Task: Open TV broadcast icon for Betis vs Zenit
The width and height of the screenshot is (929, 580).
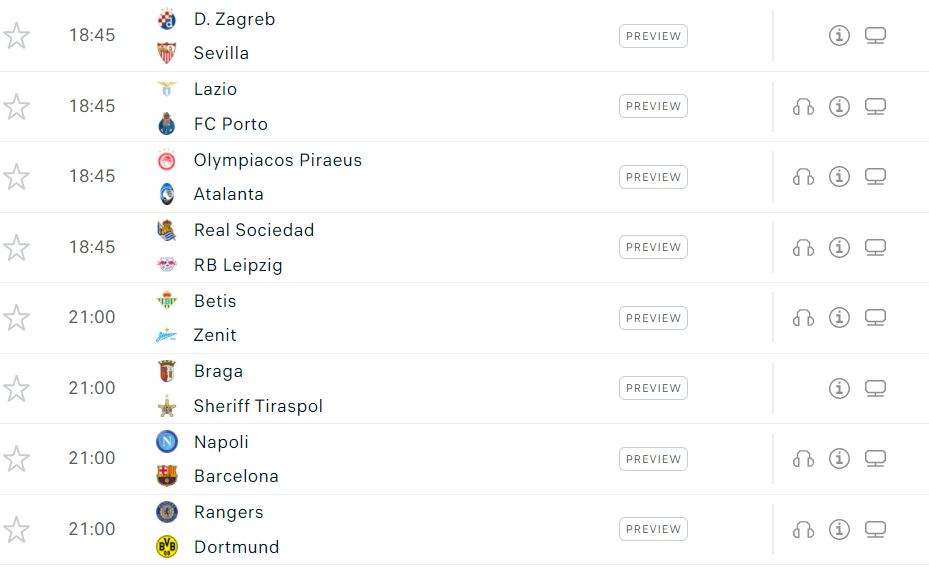Action: (x=875, y=318)
